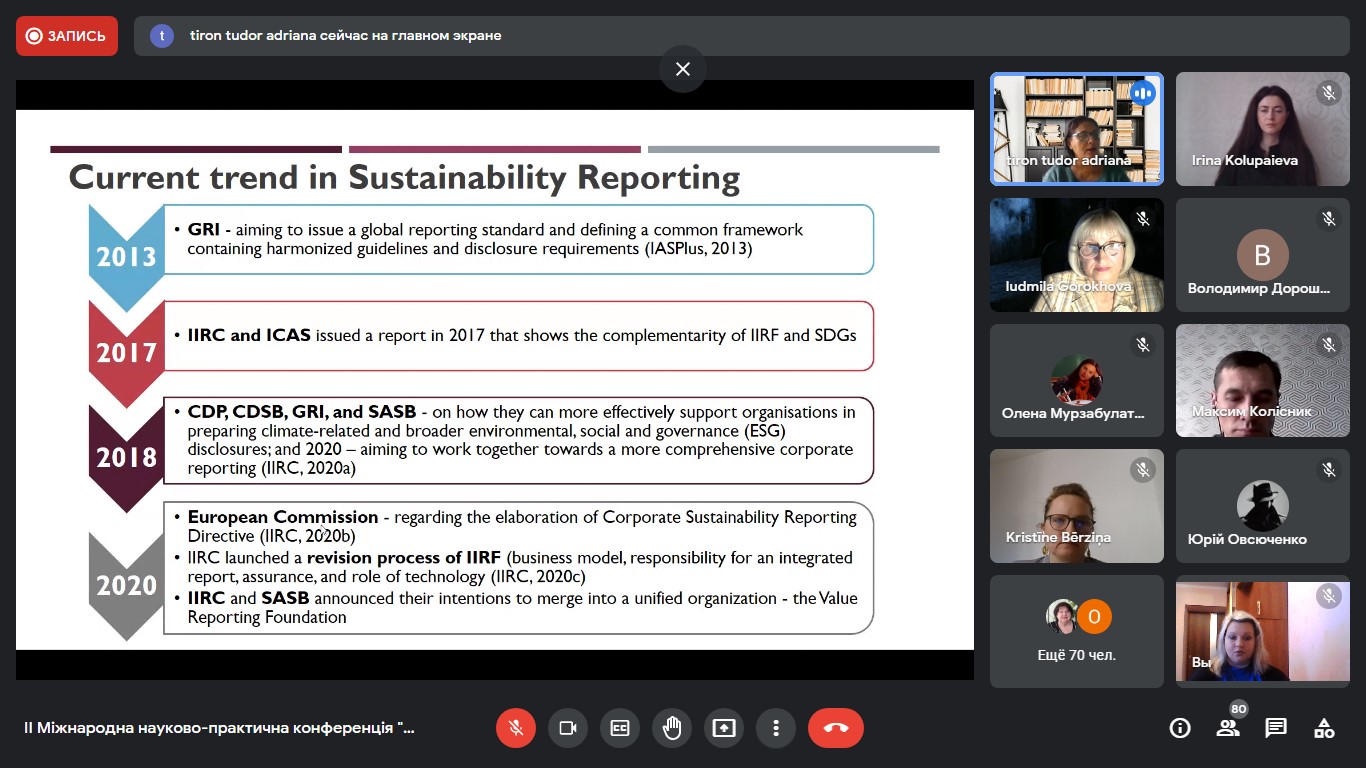Toggle the camera on or off
Viewport: 1366px width, 768px height.
point(568,728)
